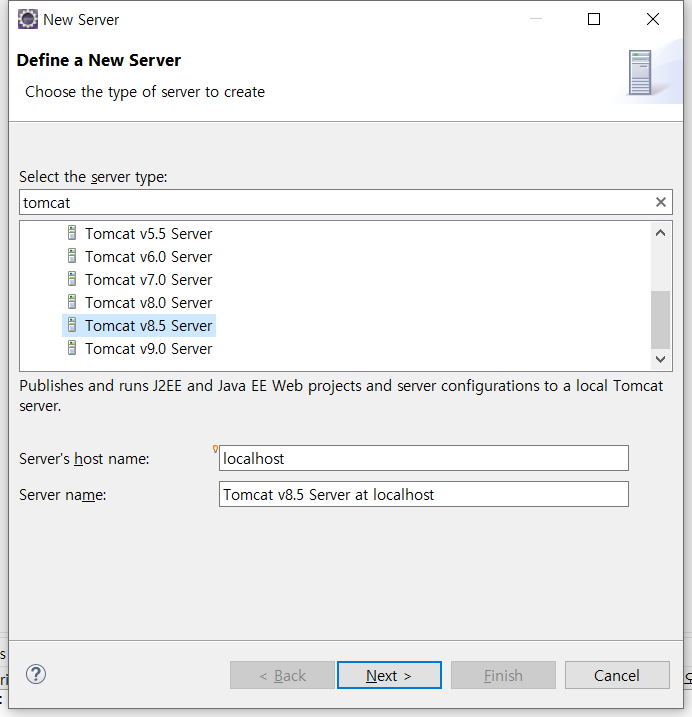Click the Tomcat v7.0 Server icon

[72, 278]
